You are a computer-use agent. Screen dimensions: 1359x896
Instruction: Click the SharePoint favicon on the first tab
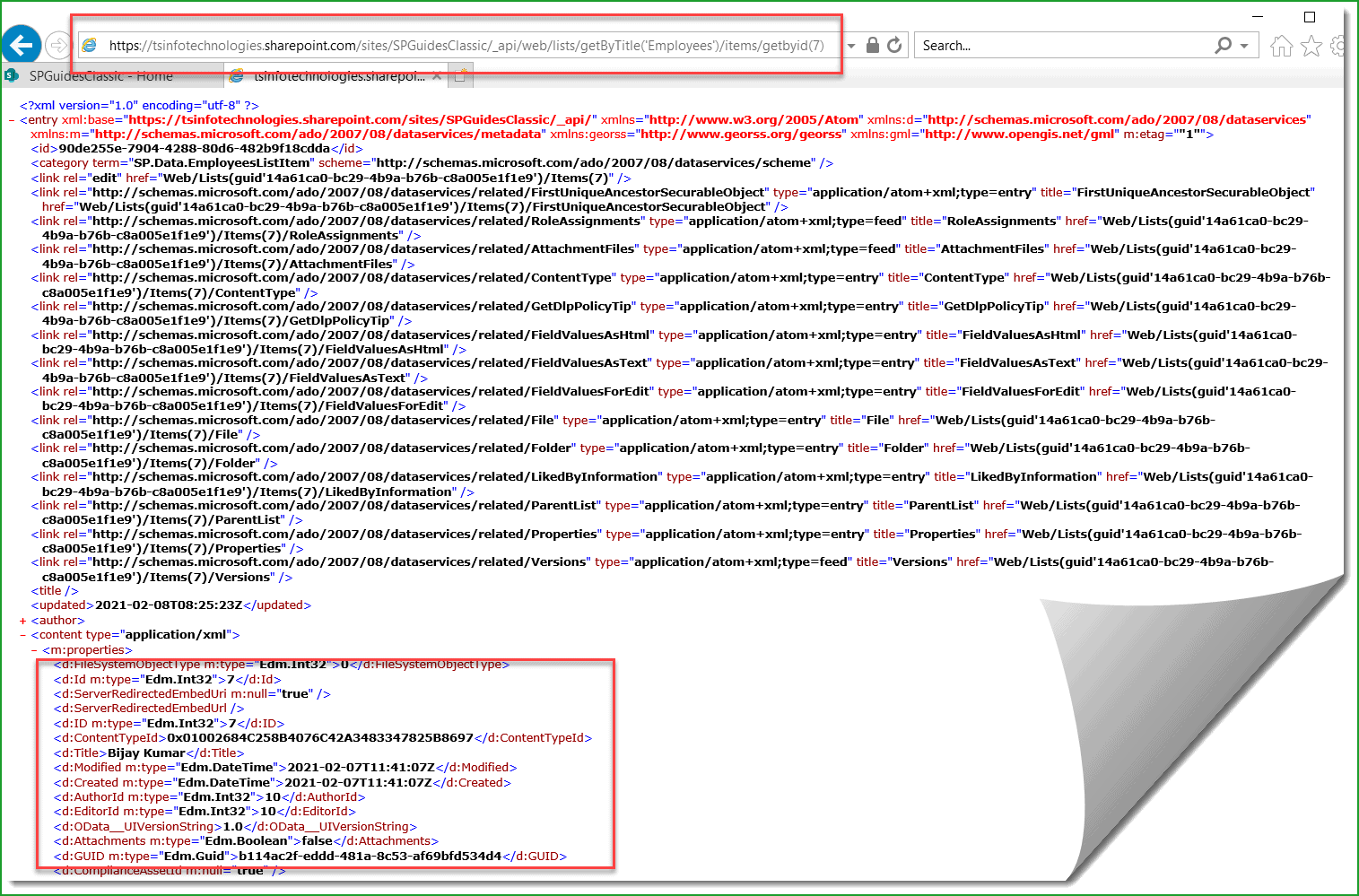pyautogui.click(x=11, y=76)
